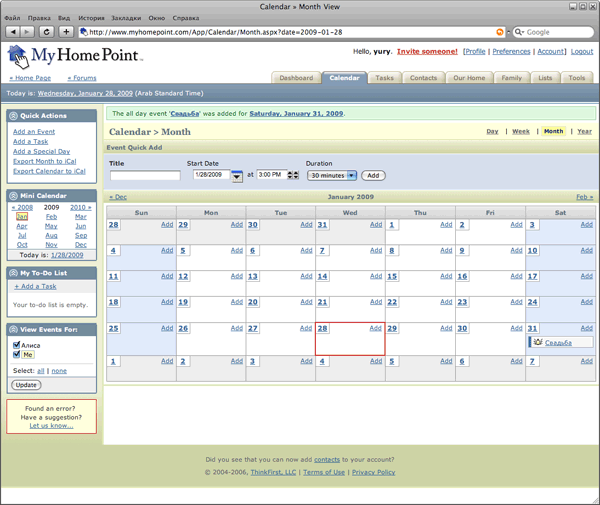Open the Dashboard tab
This screenshot has width=600, height=505.
tap(296, 78)
